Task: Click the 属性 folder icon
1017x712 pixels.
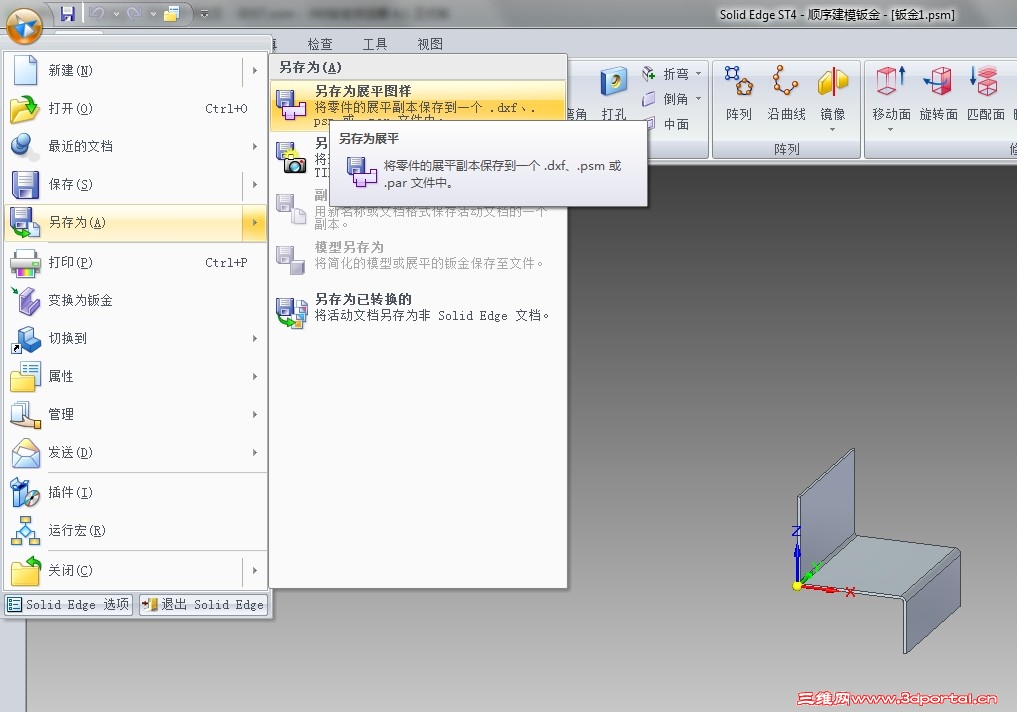Action: pyautogui.click(x=25, y=376)
